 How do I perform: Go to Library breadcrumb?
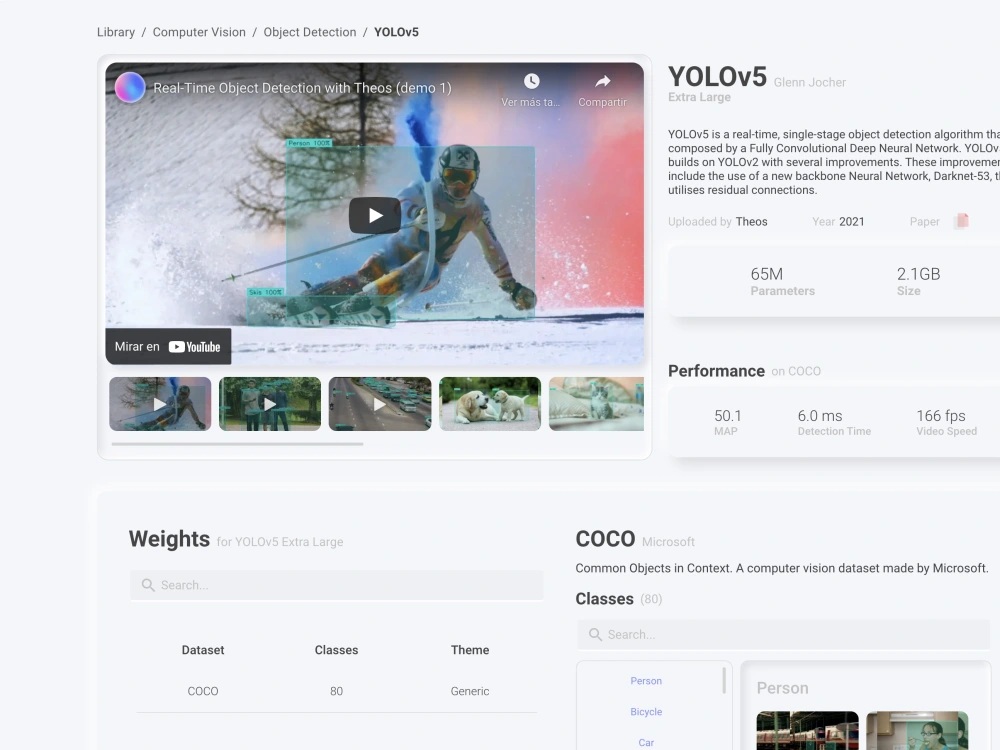(x=116, y=32)
